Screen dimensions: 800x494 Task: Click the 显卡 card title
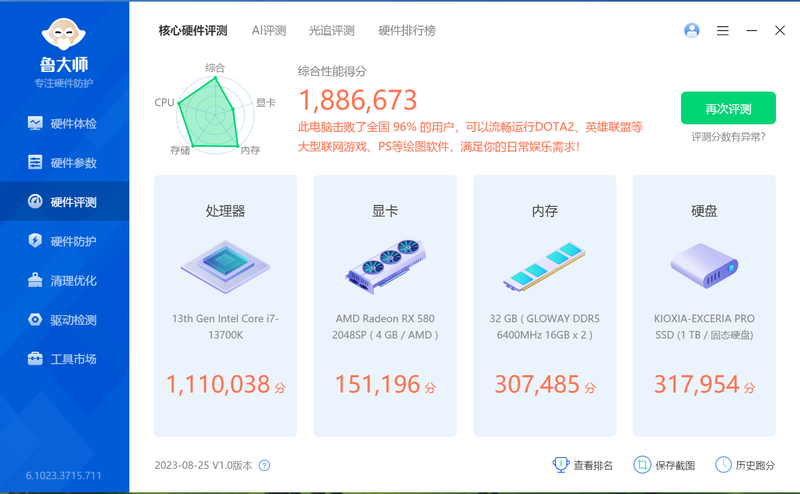click(x=385, y=211)
